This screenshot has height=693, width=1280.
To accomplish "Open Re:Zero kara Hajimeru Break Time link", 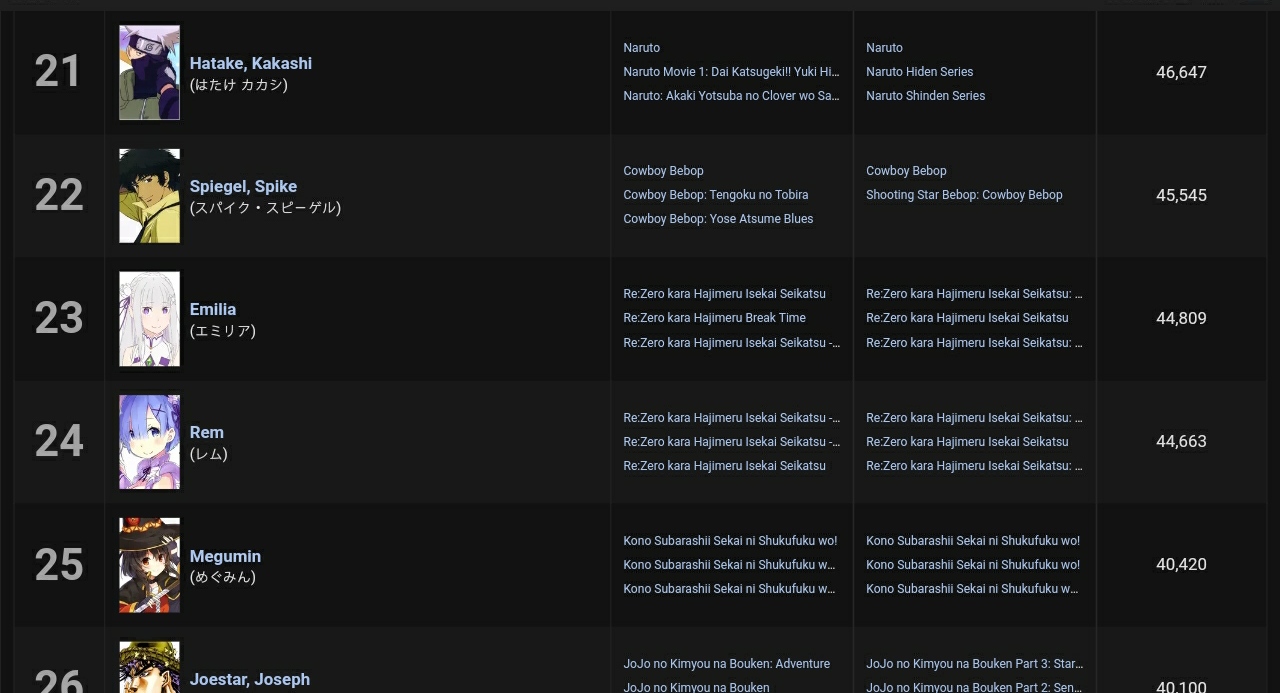I will pos(714,318).
